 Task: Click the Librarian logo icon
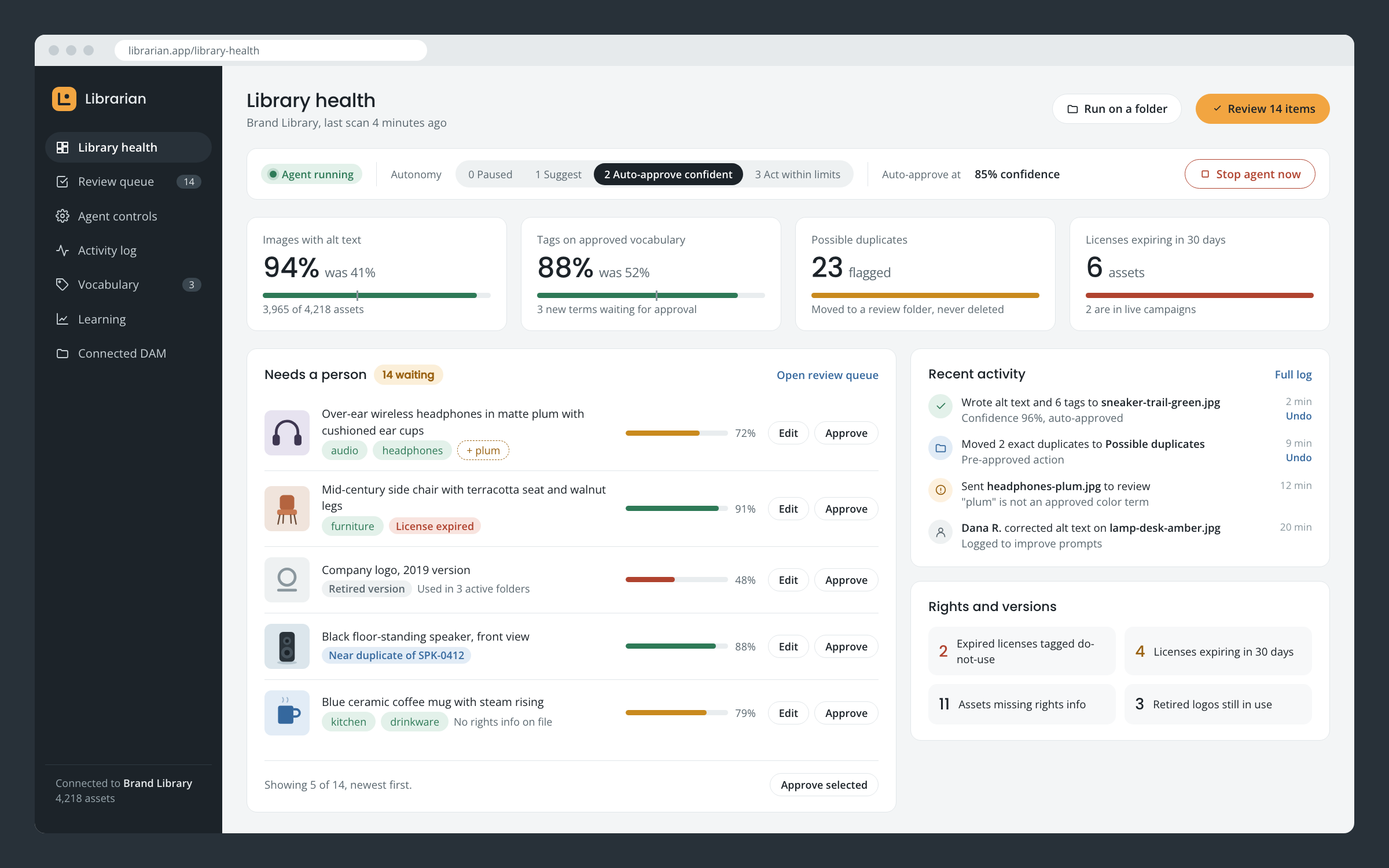pos(64,98)
